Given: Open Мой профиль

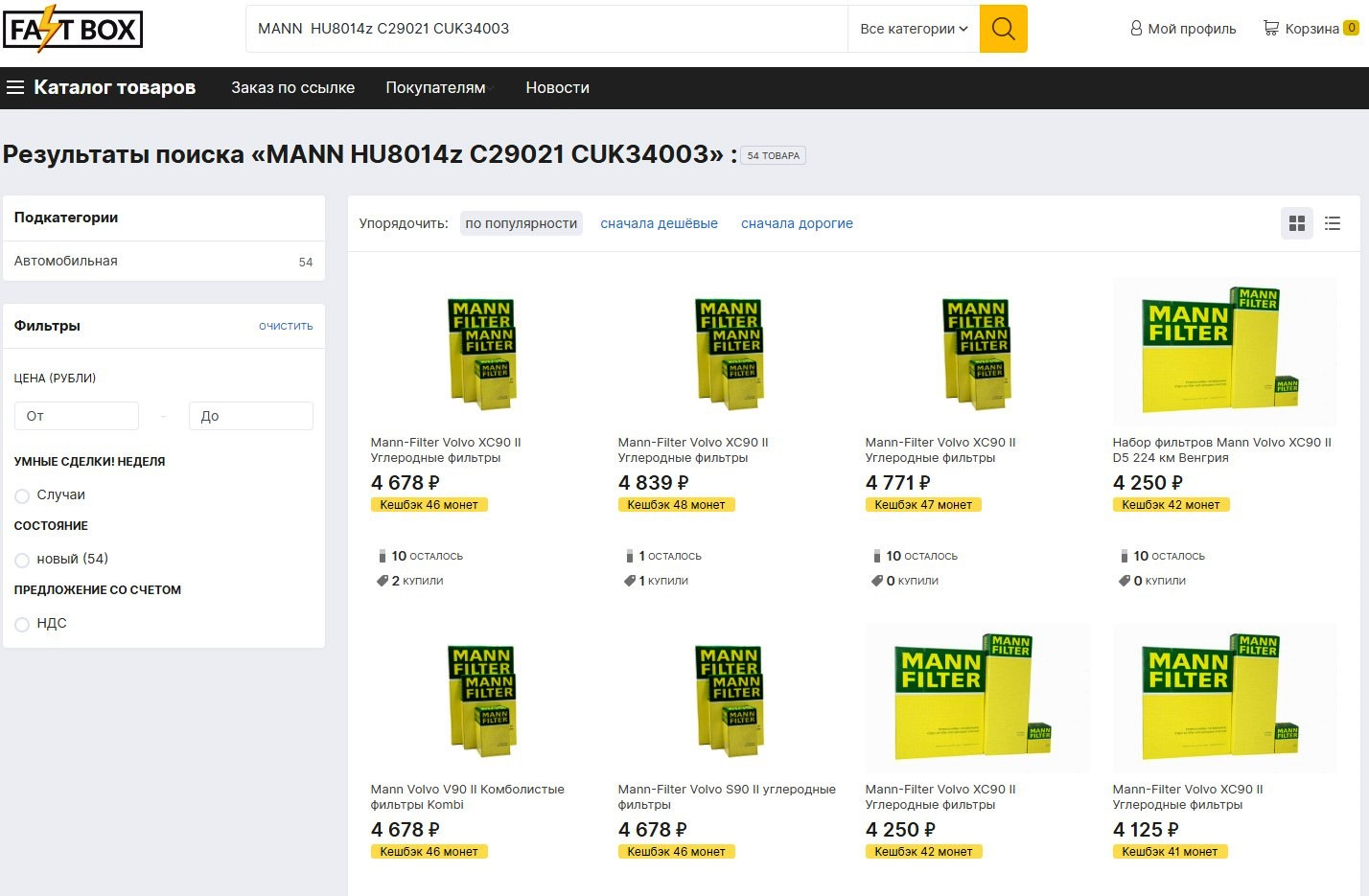Looking at the screenshot, I should point(1192,29).
